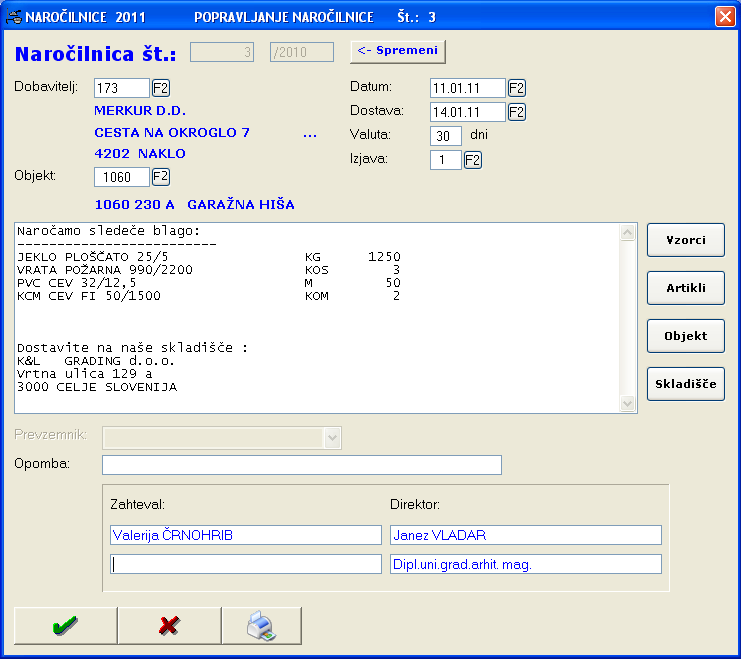Select the Valuta days input field

tap(446, 136)
